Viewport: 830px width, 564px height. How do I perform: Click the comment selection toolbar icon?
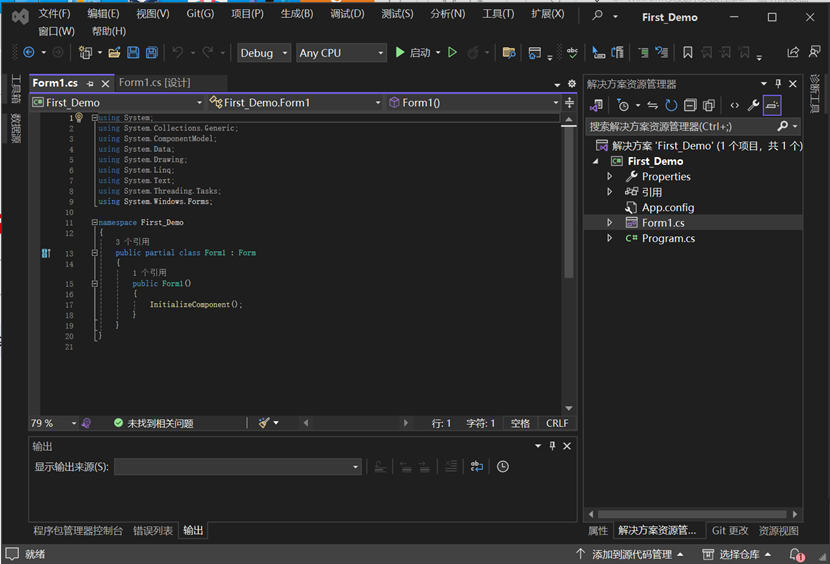[x=644, y=52]
